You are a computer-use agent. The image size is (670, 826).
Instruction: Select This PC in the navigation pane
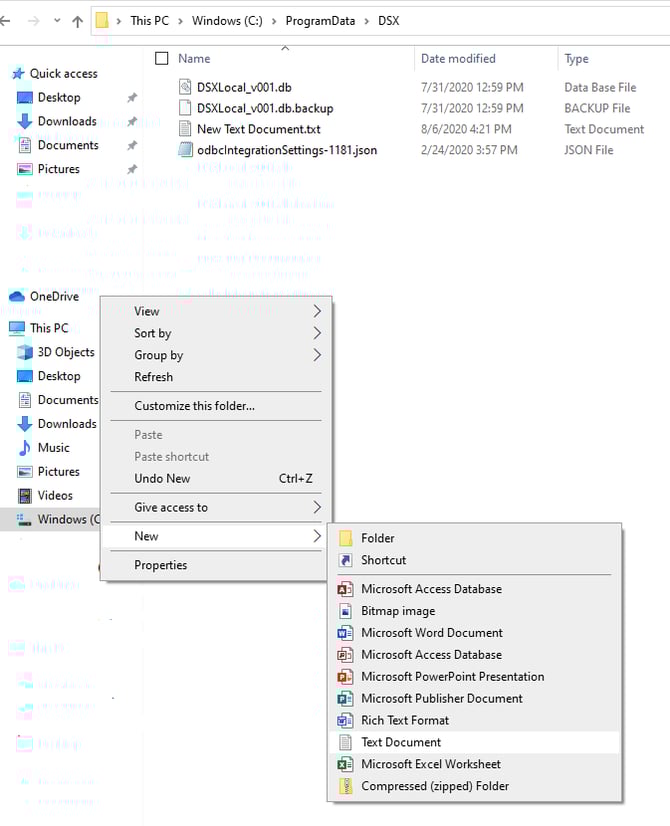click(x=49, y=328)
